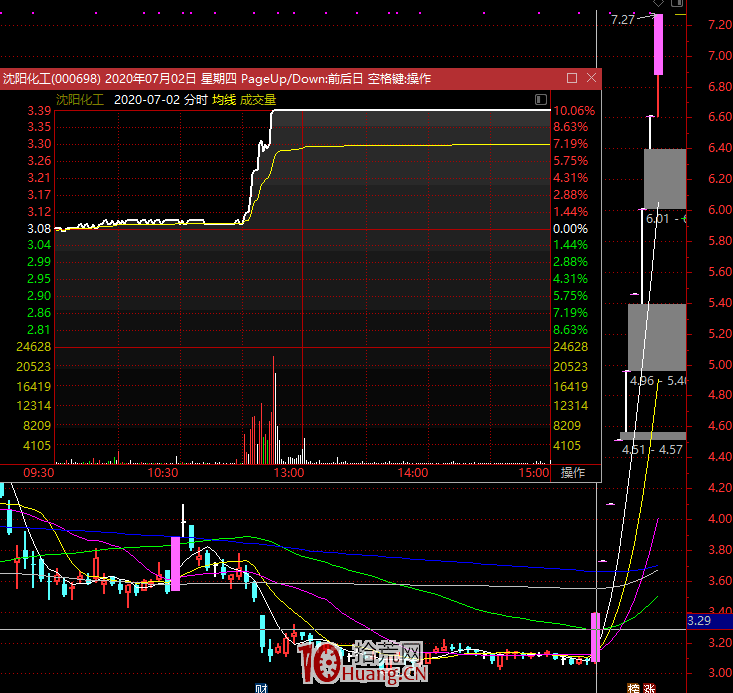
Task: Click the 10.06% limit-up percentage label
Action: point(573,111)
